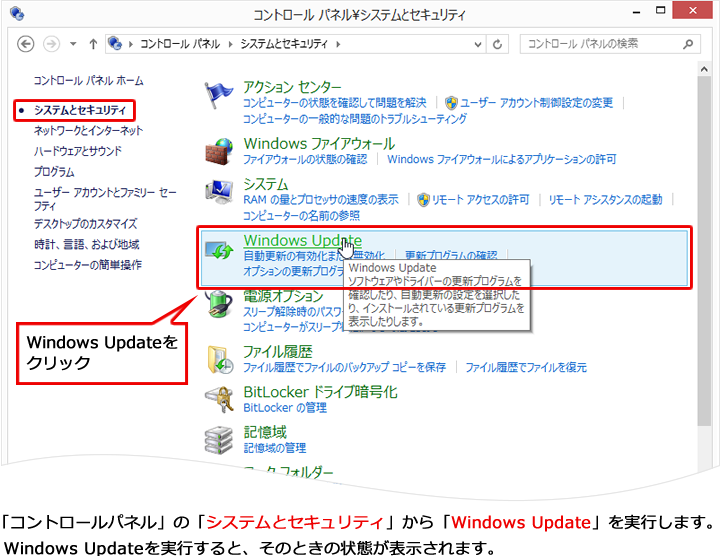Click Windows ファイアウォールによるアプリケーションの許可 link

point(501,159)
